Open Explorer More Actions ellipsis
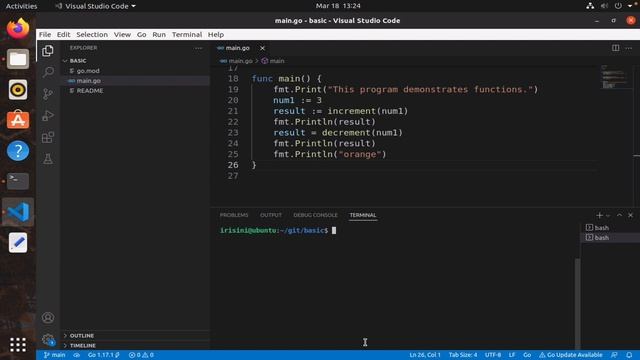This screenshot has height=360, width=640. (x=198, y=48)
